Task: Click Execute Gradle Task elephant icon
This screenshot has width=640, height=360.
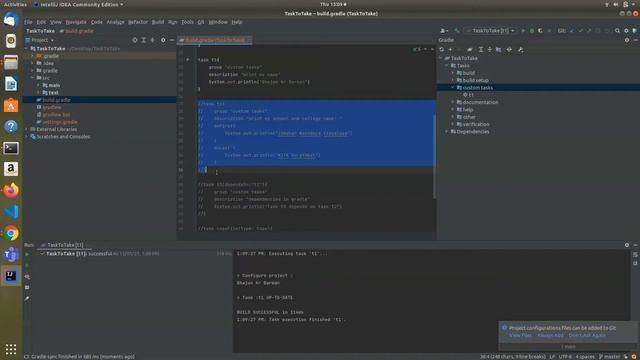Action: [x=470, y=49]
